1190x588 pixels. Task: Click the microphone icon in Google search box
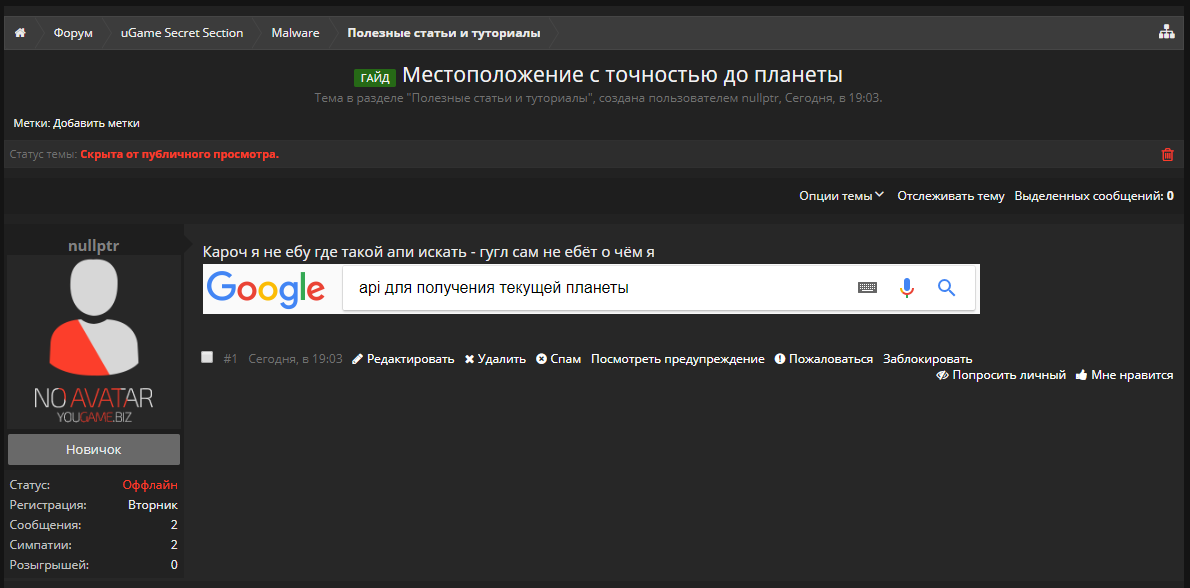pyautogui.click(x=906, y=288)
